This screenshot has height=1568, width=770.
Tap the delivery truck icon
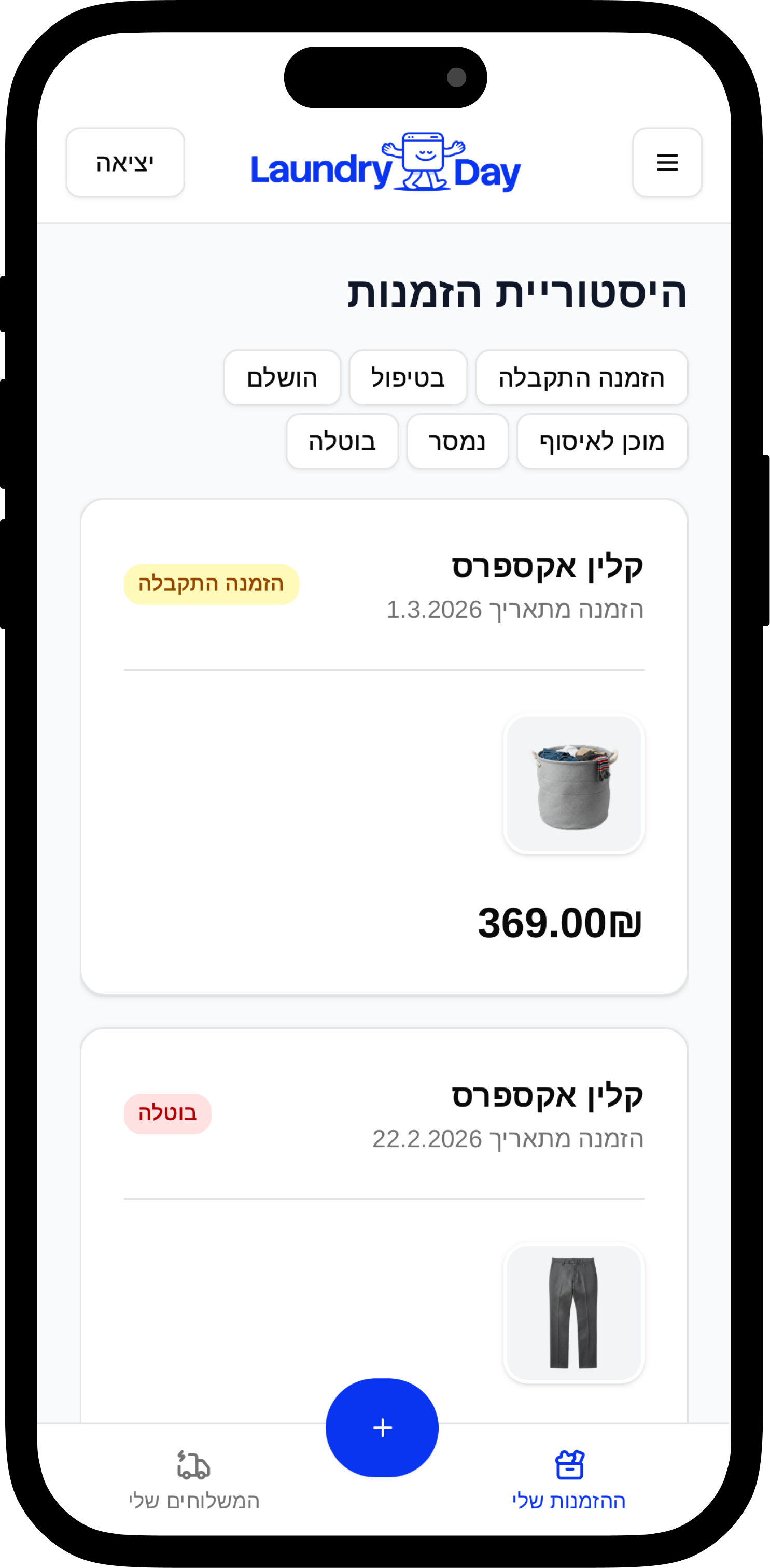coord(193,1464)
